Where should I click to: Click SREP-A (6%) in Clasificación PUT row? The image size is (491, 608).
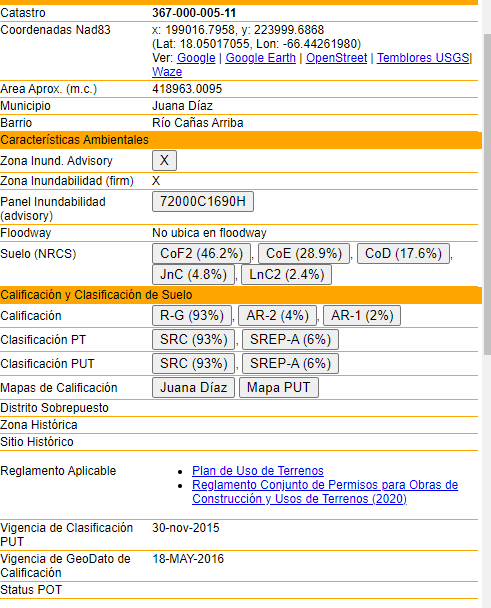290,364
